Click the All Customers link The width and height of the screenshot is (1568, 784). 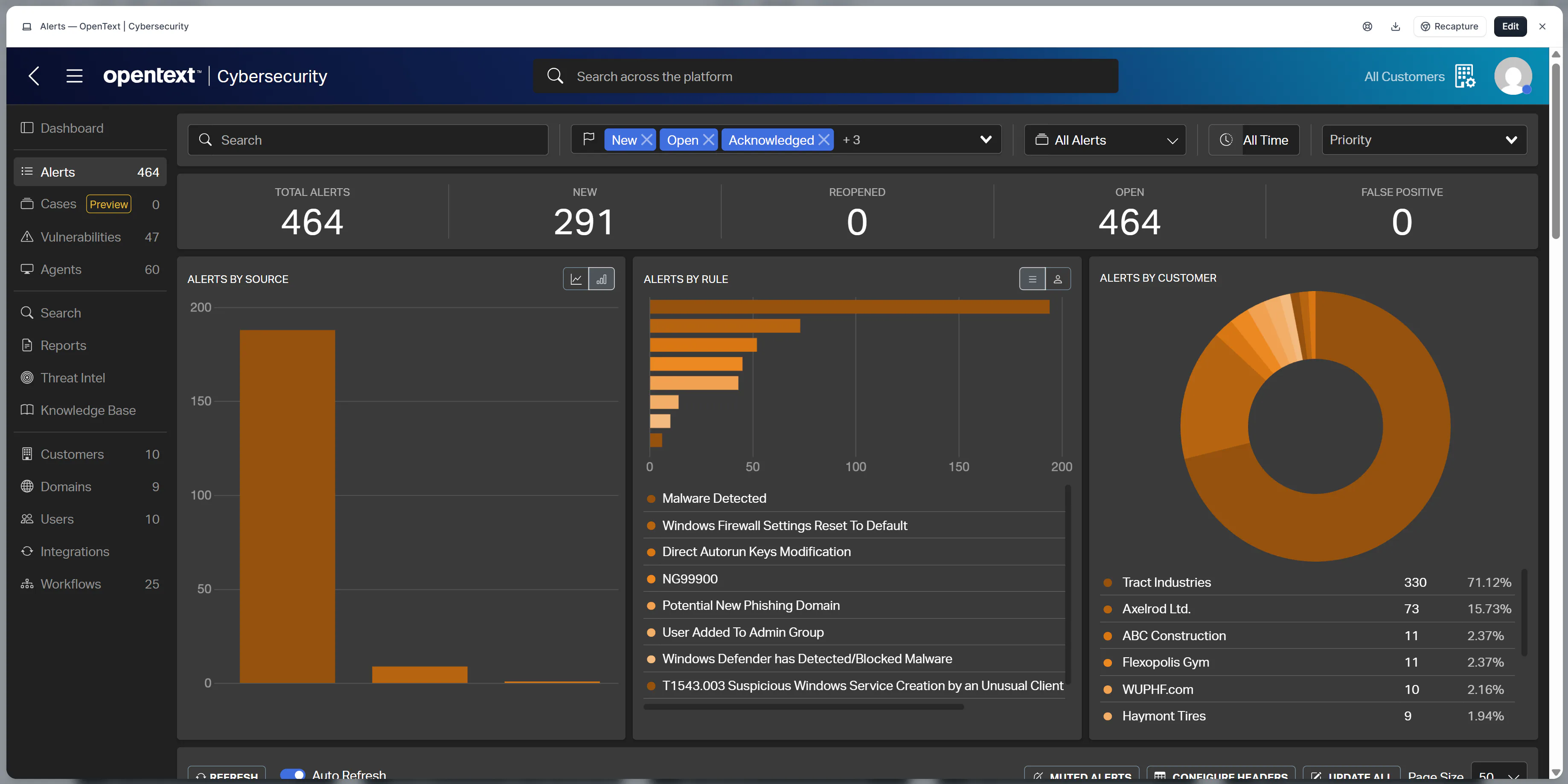(x=1404, y=77)
